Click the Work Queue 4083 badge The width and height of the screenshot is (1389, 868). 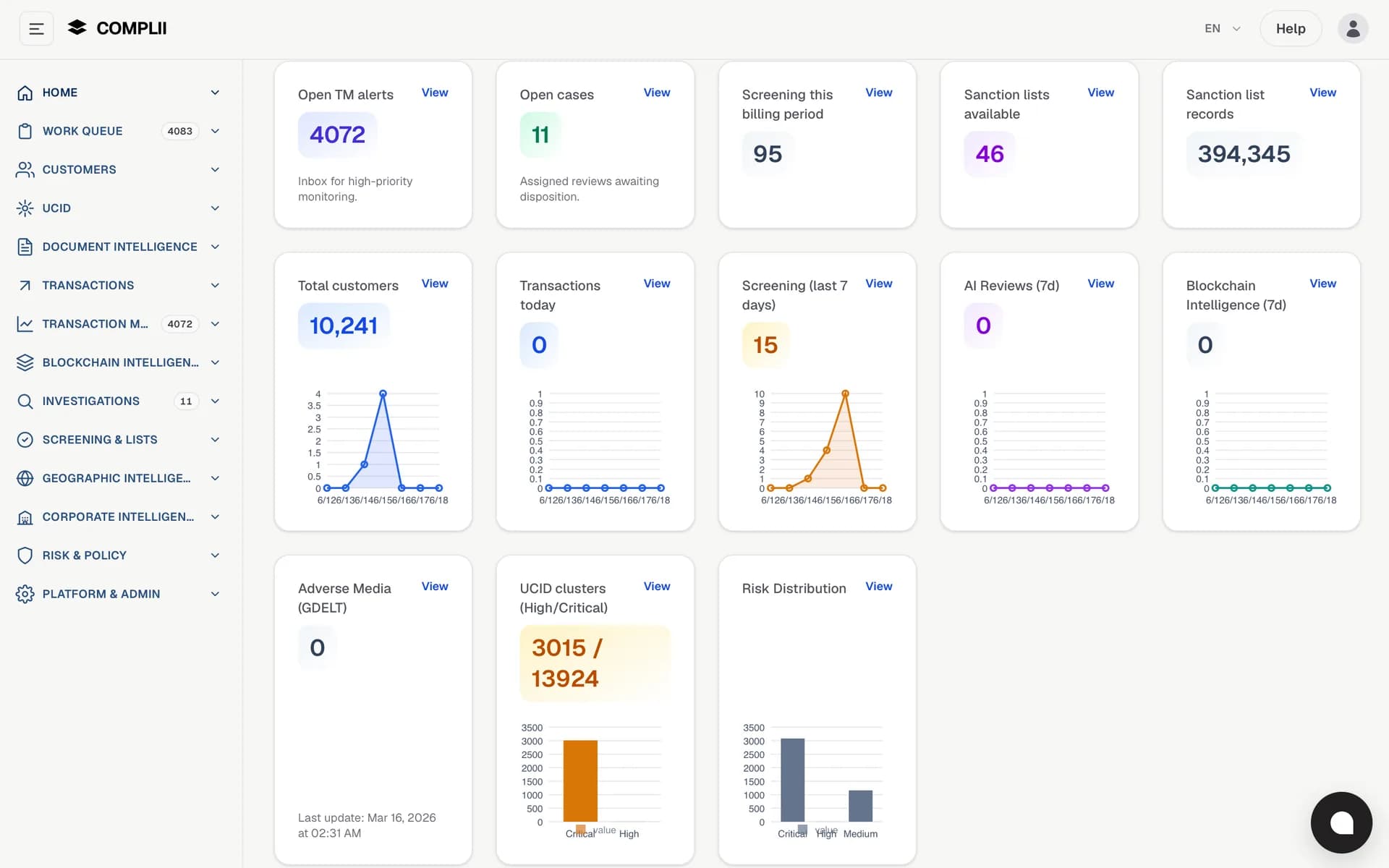tap(180, 131)
